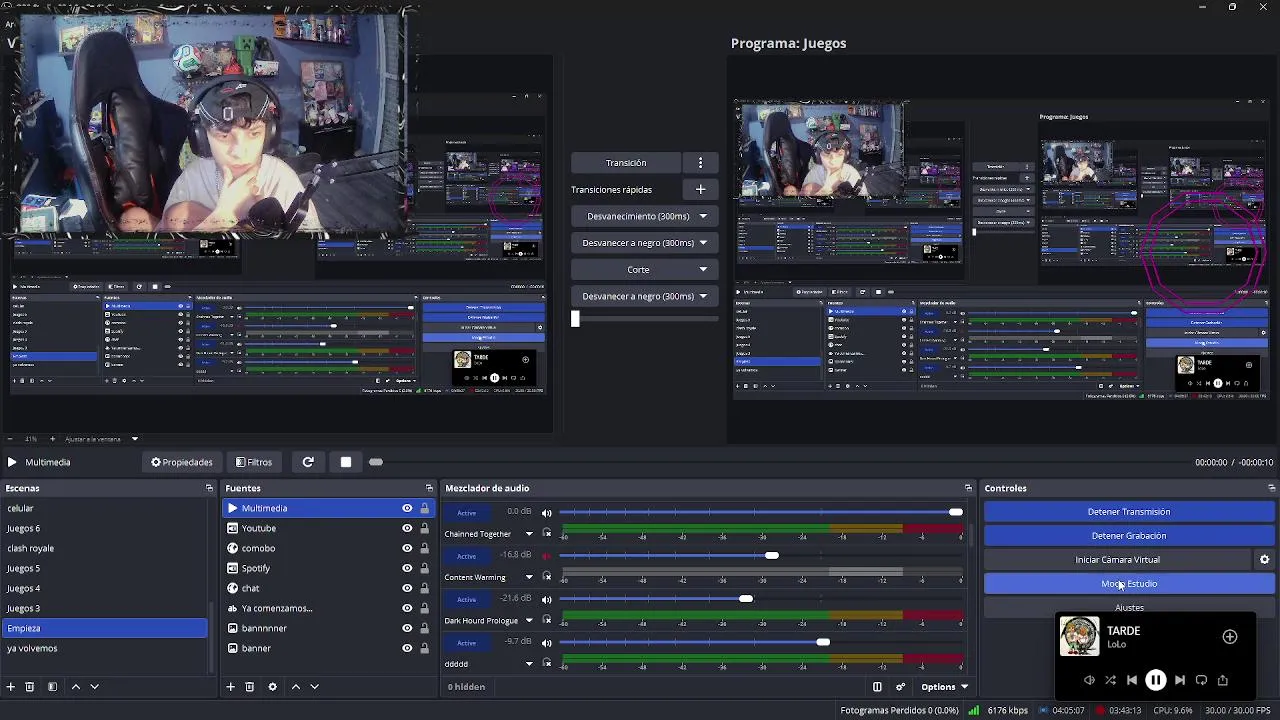Open advanced audio properties gears icon
This screenshot has width=1280, height=720.
[x=900, y=687]
